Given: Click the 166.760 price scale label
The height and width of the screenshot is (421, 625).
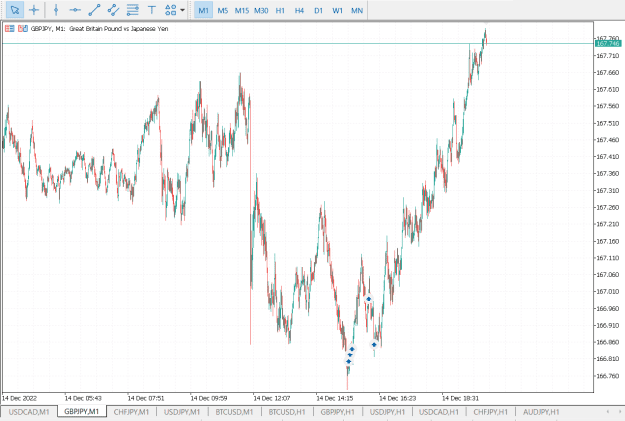Looking at the screenshot, I should [607, 376].
